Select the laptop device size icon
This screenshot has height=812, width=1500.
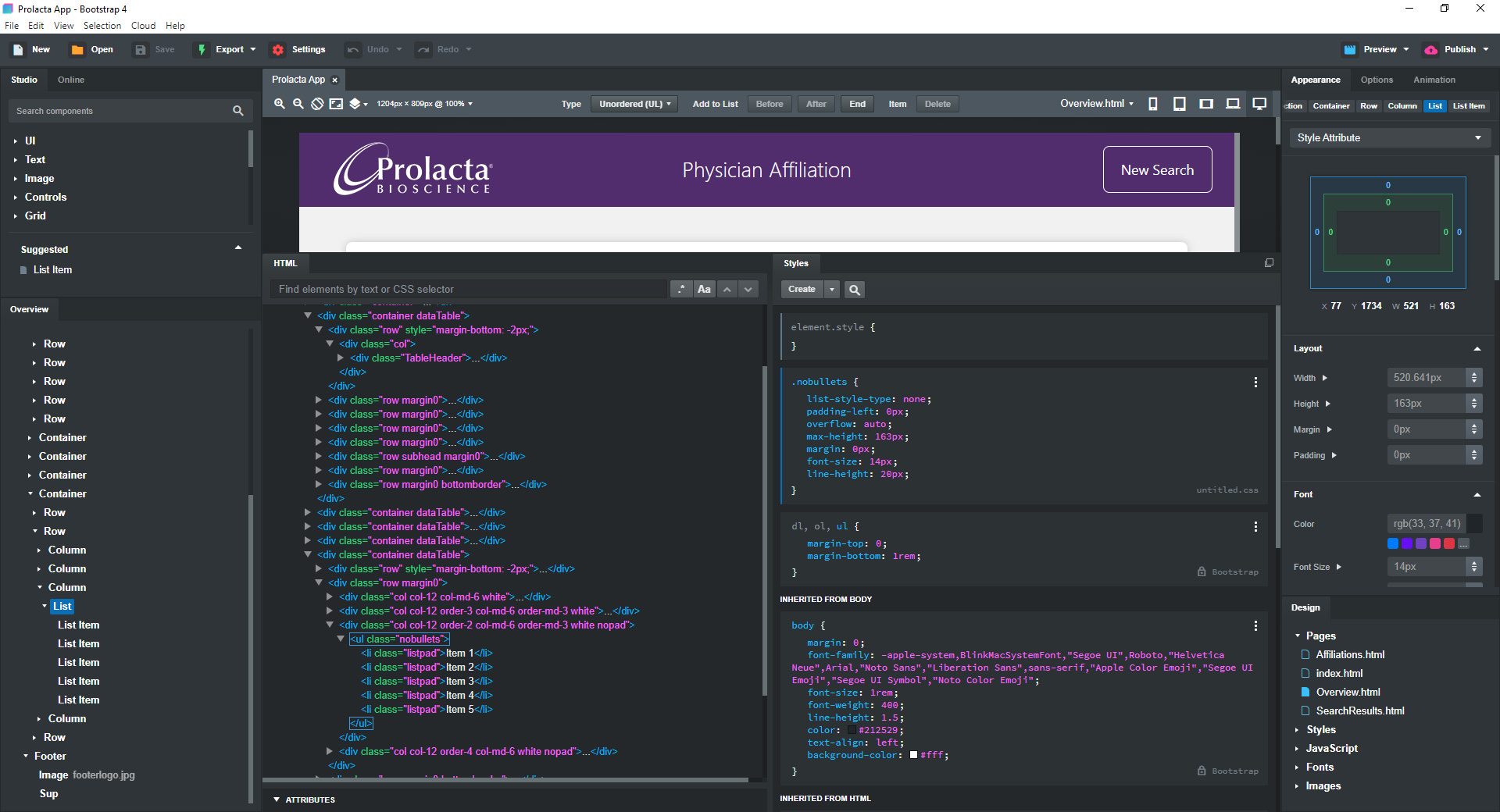tap(1233, 104)
